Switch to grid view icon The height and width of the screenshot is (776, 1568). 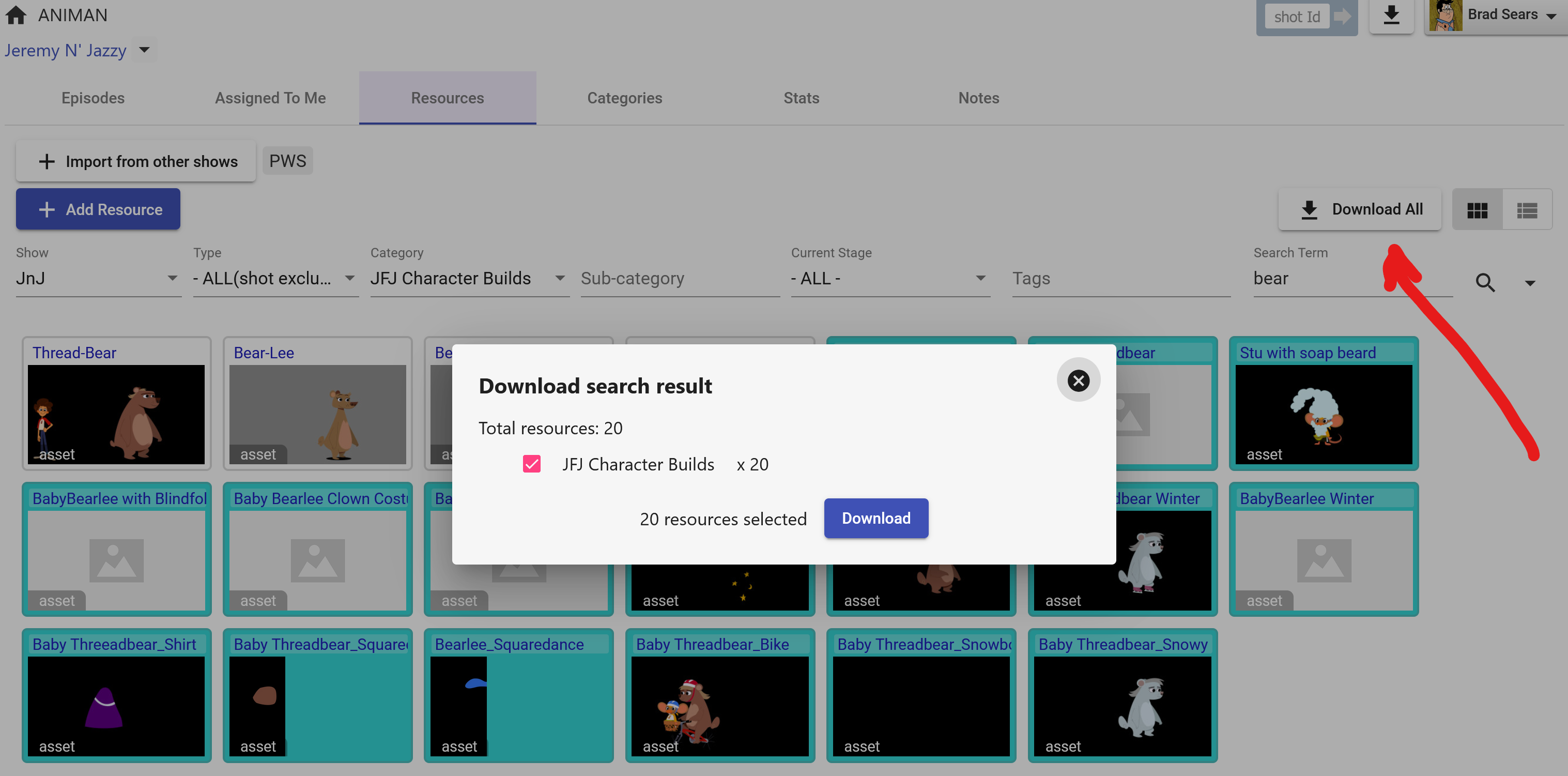(x=1478, y=210)
